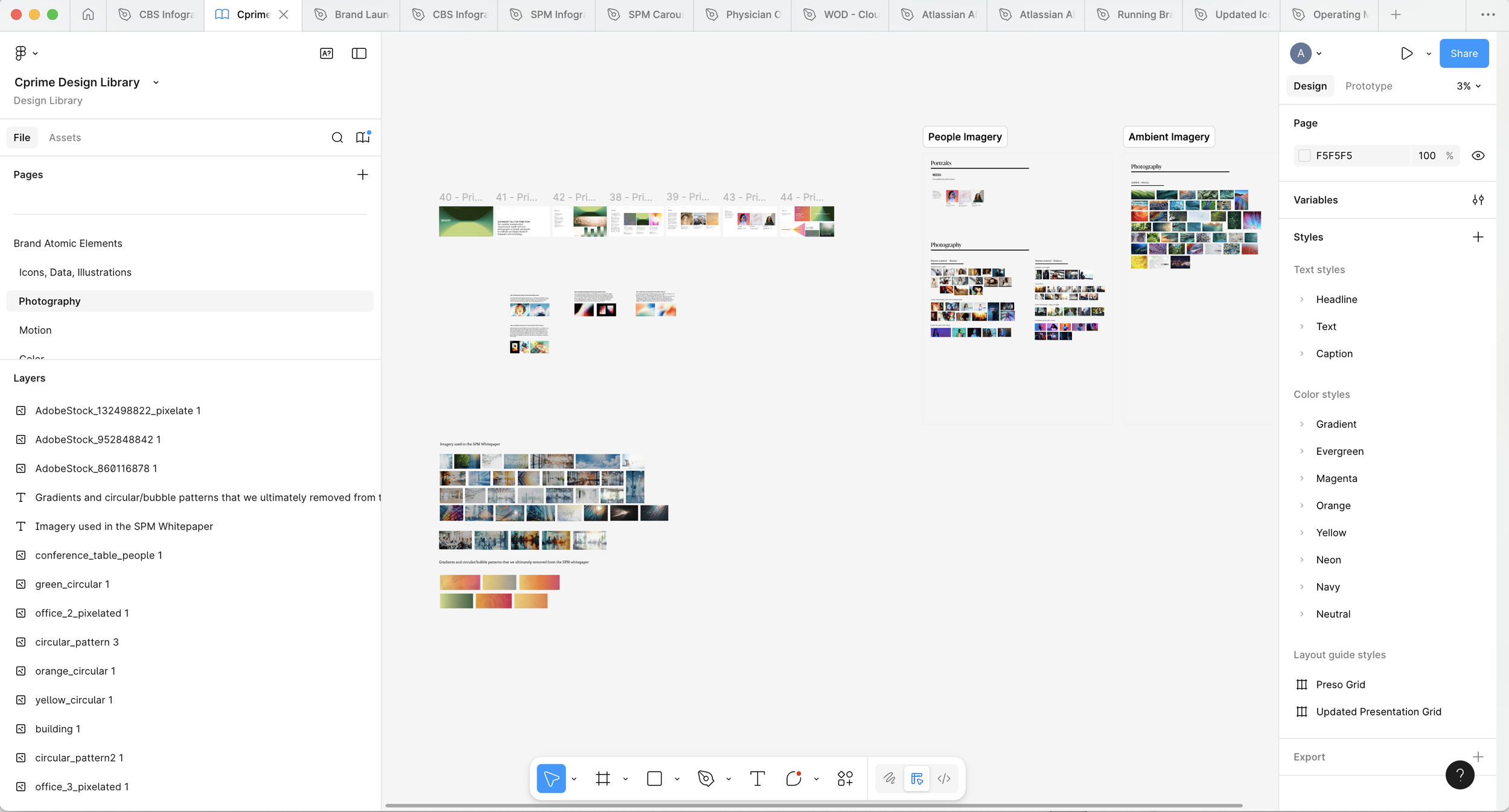Open the Variables settings icon
1509x812 pixels.
click(1478, 200)
